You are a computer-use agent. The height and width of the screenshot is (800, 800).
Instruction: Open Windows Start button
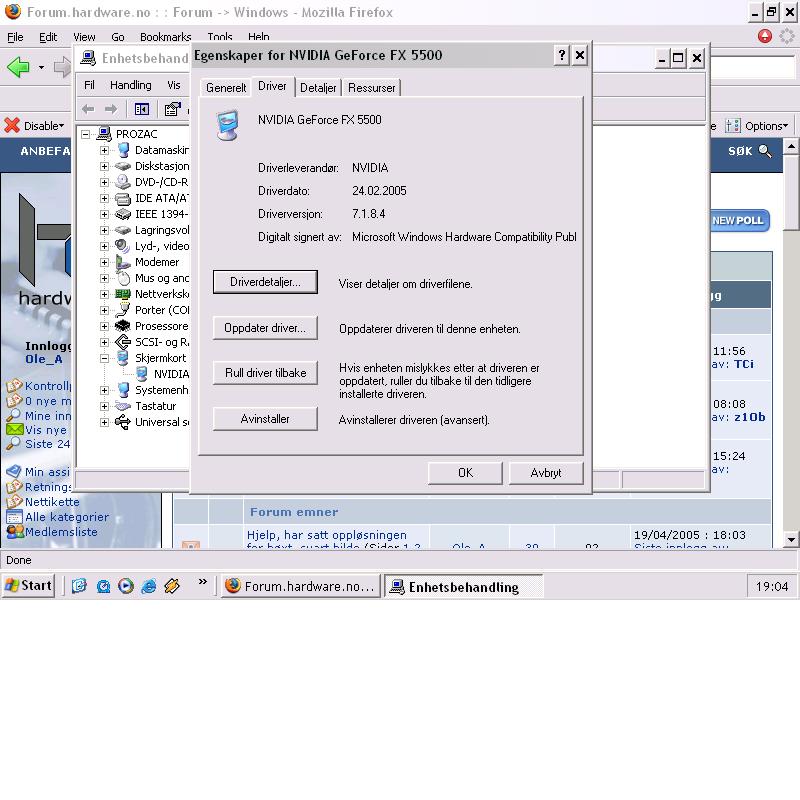pos(29,585)
